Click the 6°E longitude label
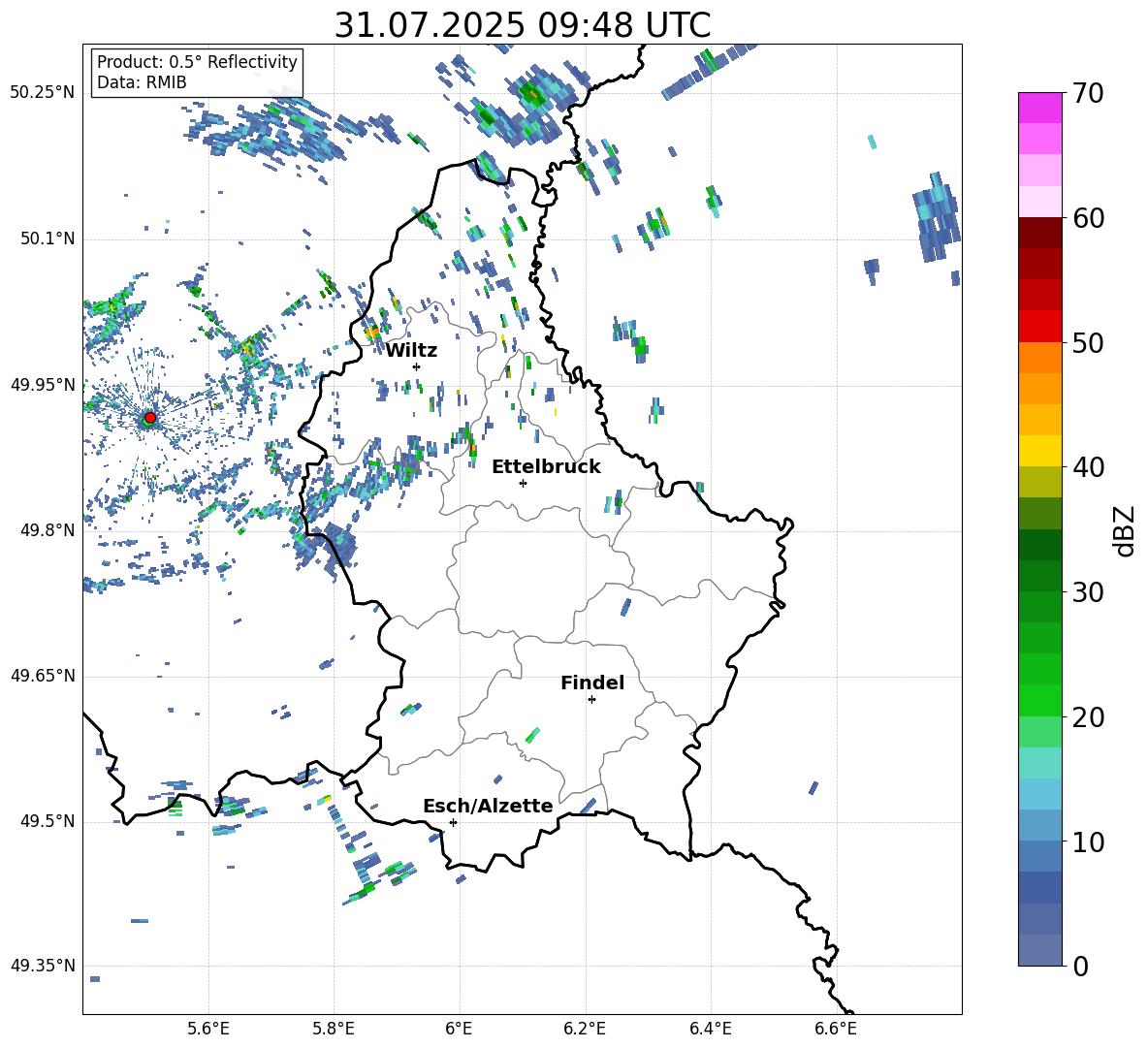The height and width of the screenshot is (1048, 1148). 459,1029
